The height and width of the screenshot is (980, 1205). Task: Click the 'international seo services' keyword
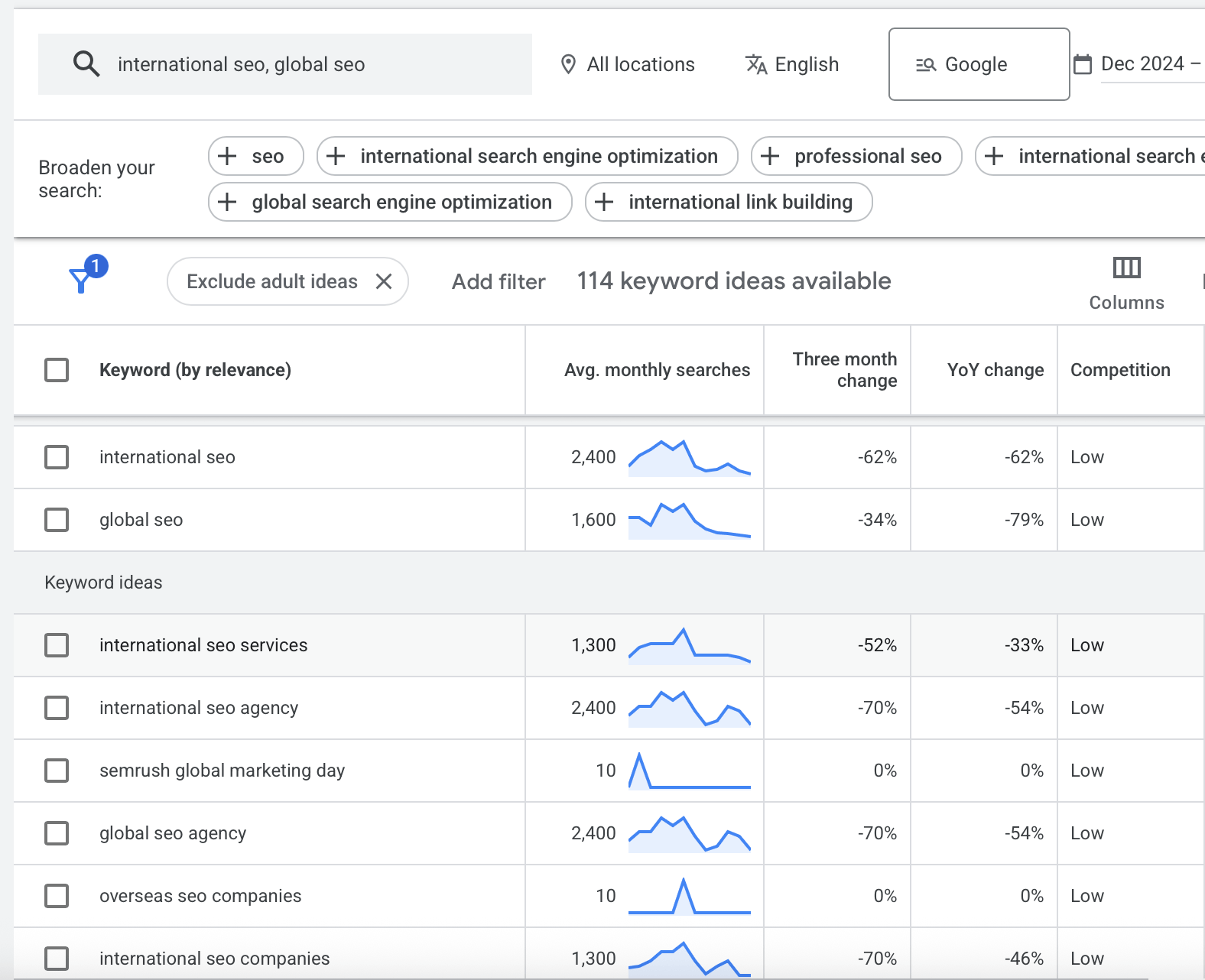tap(203, 645)
